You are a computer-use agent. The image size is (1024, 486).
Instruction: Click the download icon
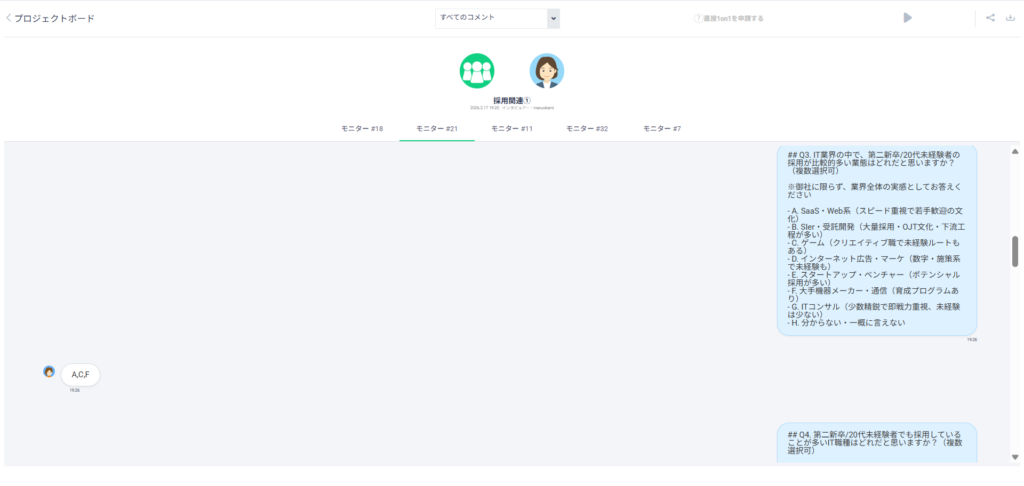pyautogui.click(x=1010, y=18)
